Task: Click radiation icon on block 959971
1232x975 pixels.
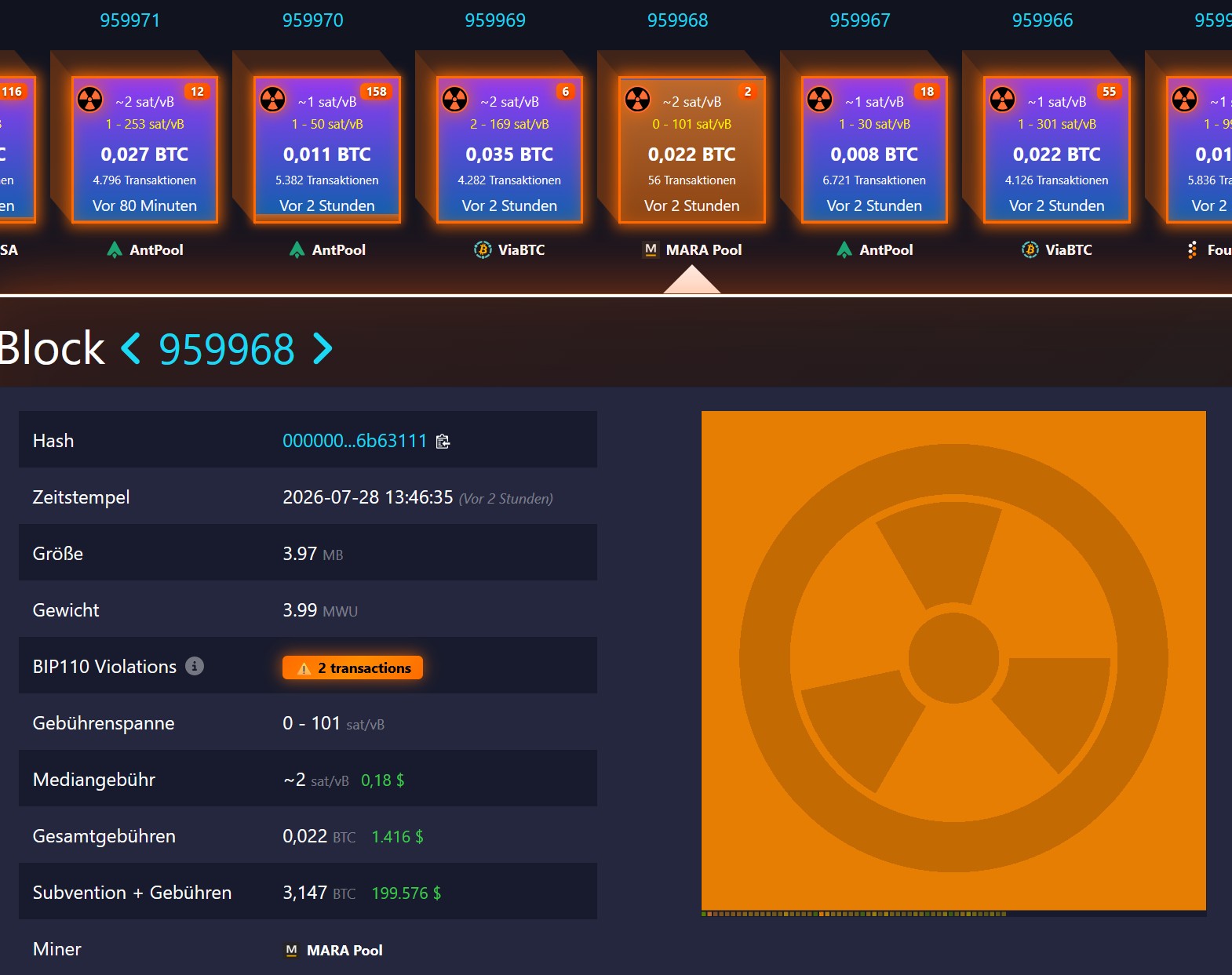Action: (x=90, y=100)
